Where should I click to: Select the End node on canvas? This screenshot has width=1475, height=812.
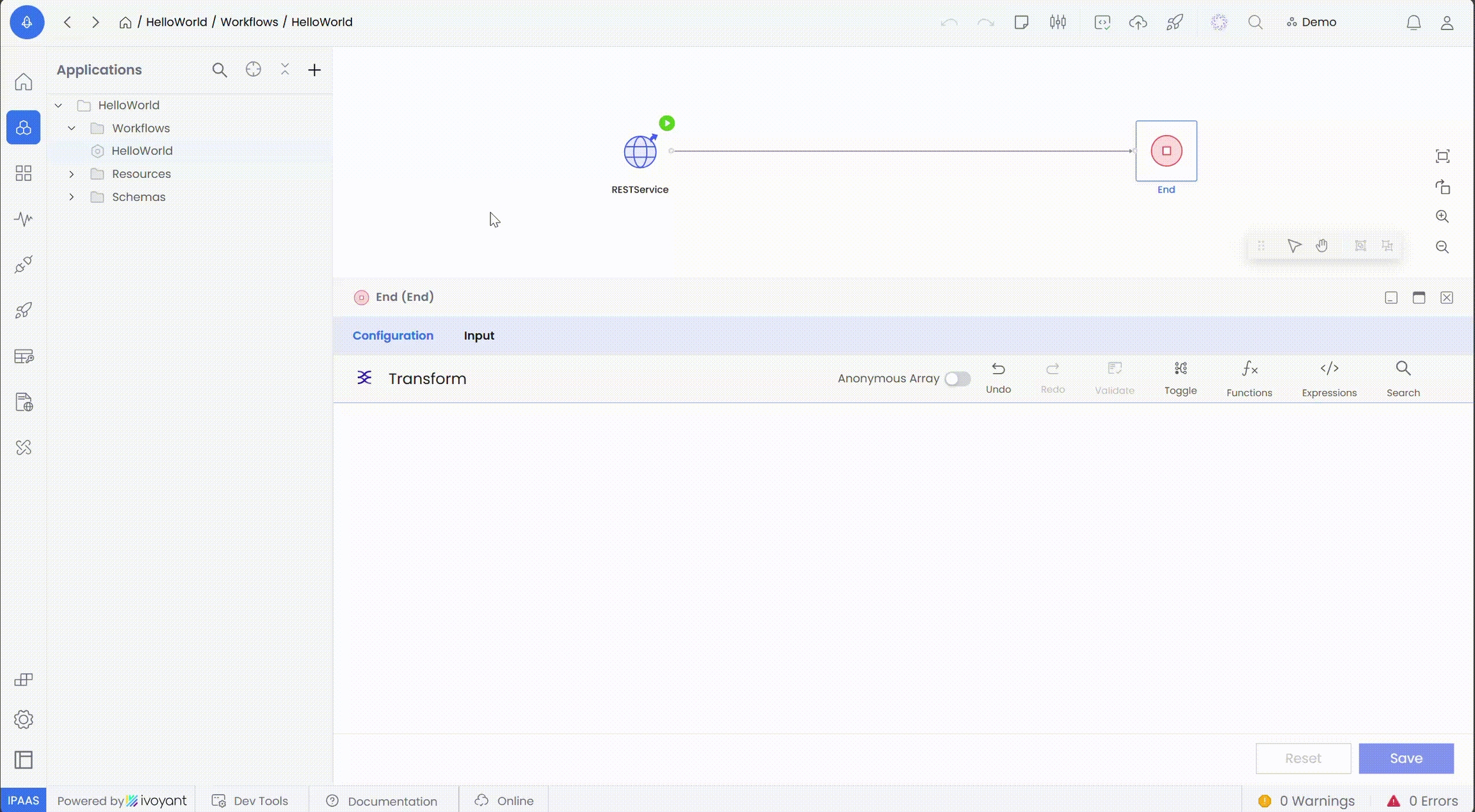(1166, 151)
